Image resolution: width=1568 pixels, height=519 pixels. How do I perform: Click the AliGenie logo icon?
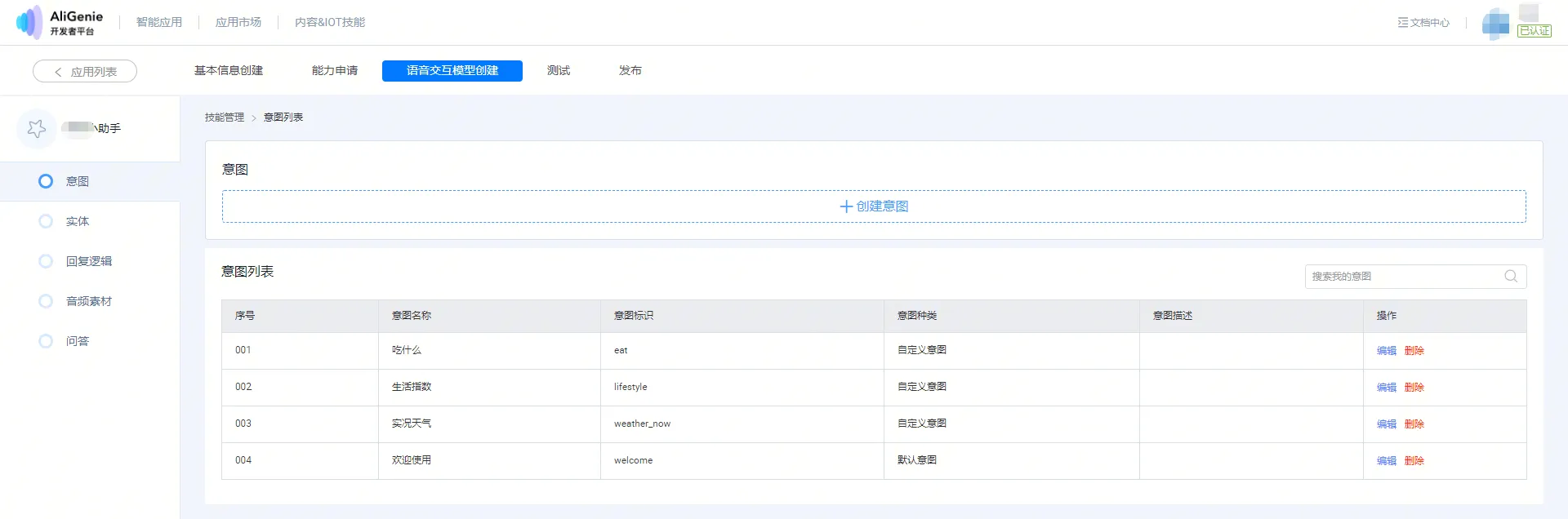pos(29,22)
